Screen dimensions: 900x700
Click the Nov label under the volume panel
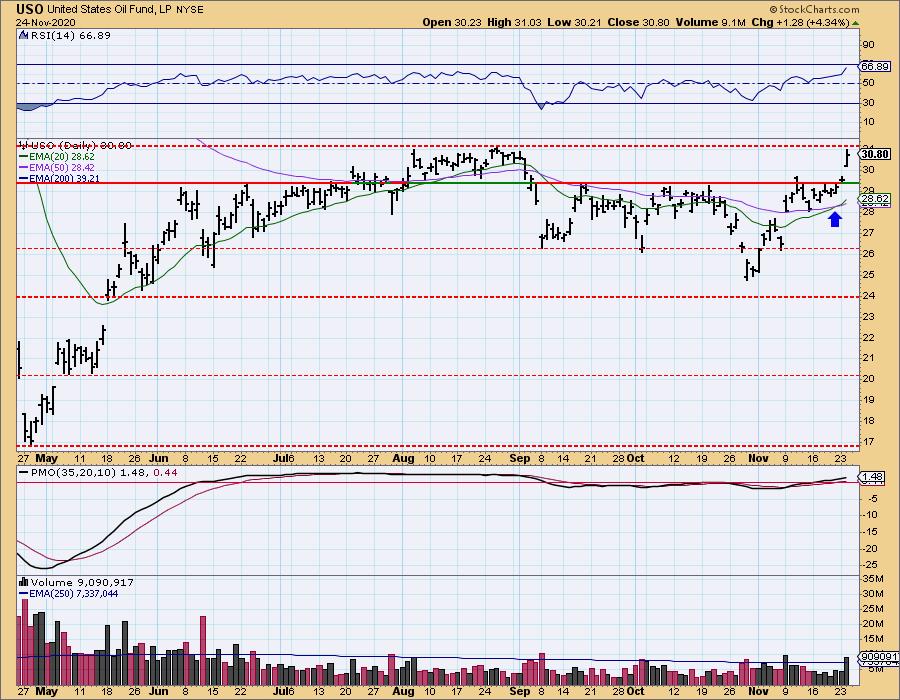[x=758, y=691]
